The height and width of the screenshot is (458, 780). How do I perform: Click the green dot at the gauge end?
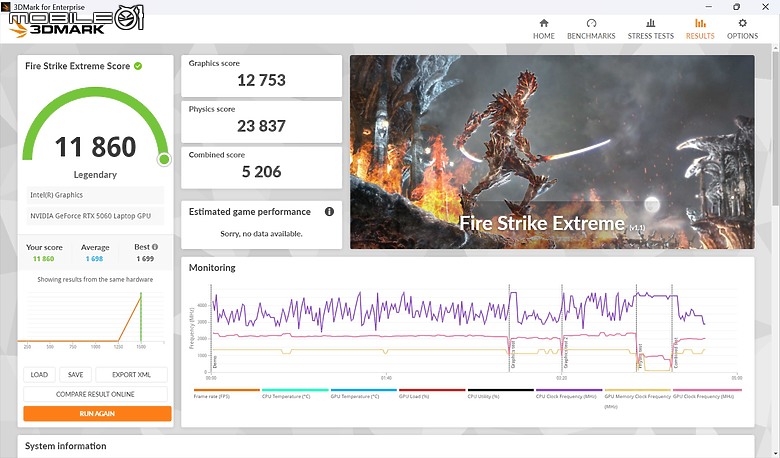(x=164, y=159)
